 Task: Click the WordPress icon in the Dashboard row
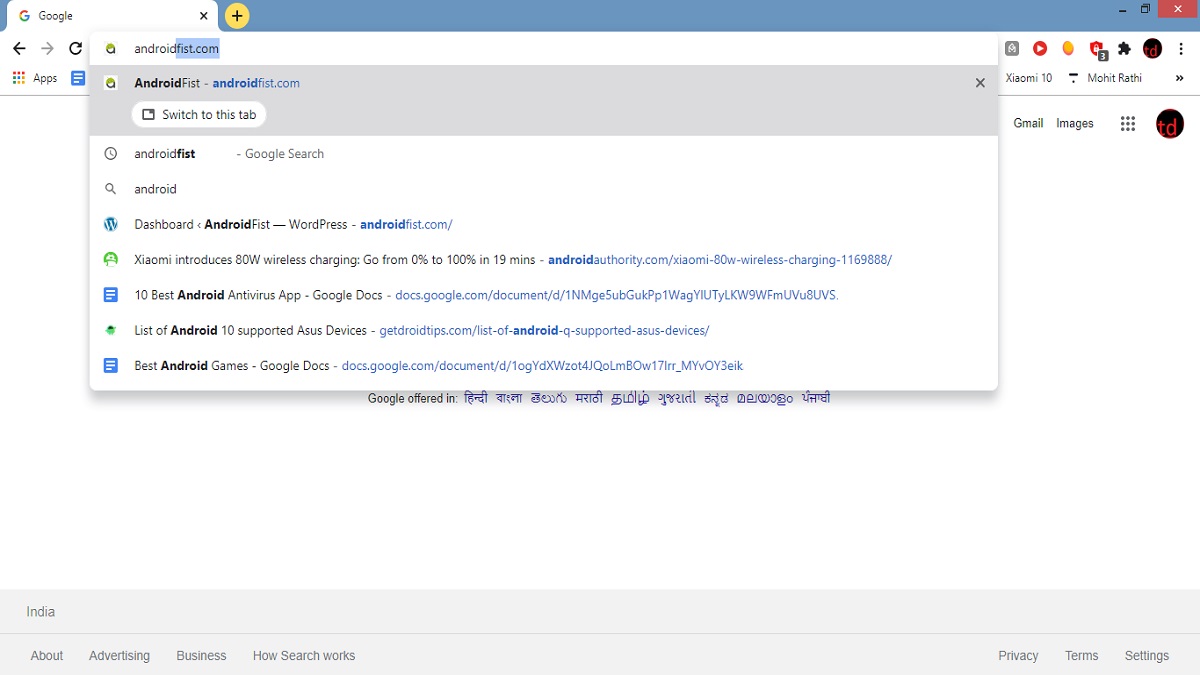[x=111, y=224]
